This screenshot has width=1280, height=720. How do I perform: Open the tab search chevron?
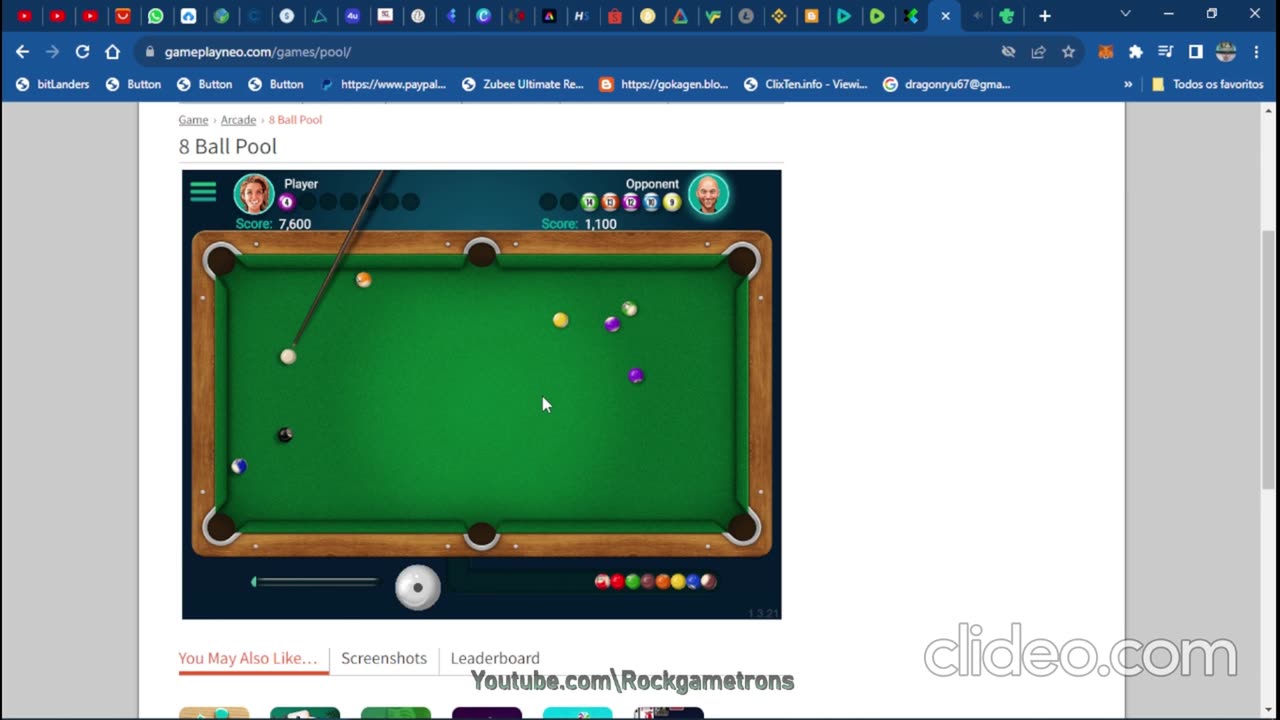coord(1125,15)
